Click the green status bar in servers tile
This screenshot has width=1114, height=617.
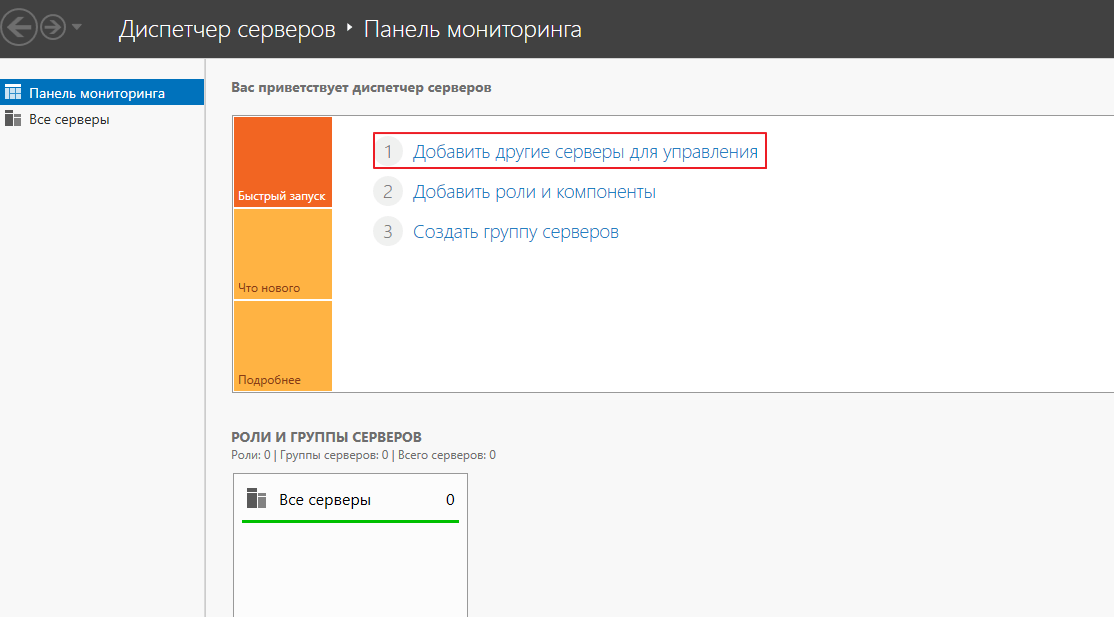[x=350, y=521]
